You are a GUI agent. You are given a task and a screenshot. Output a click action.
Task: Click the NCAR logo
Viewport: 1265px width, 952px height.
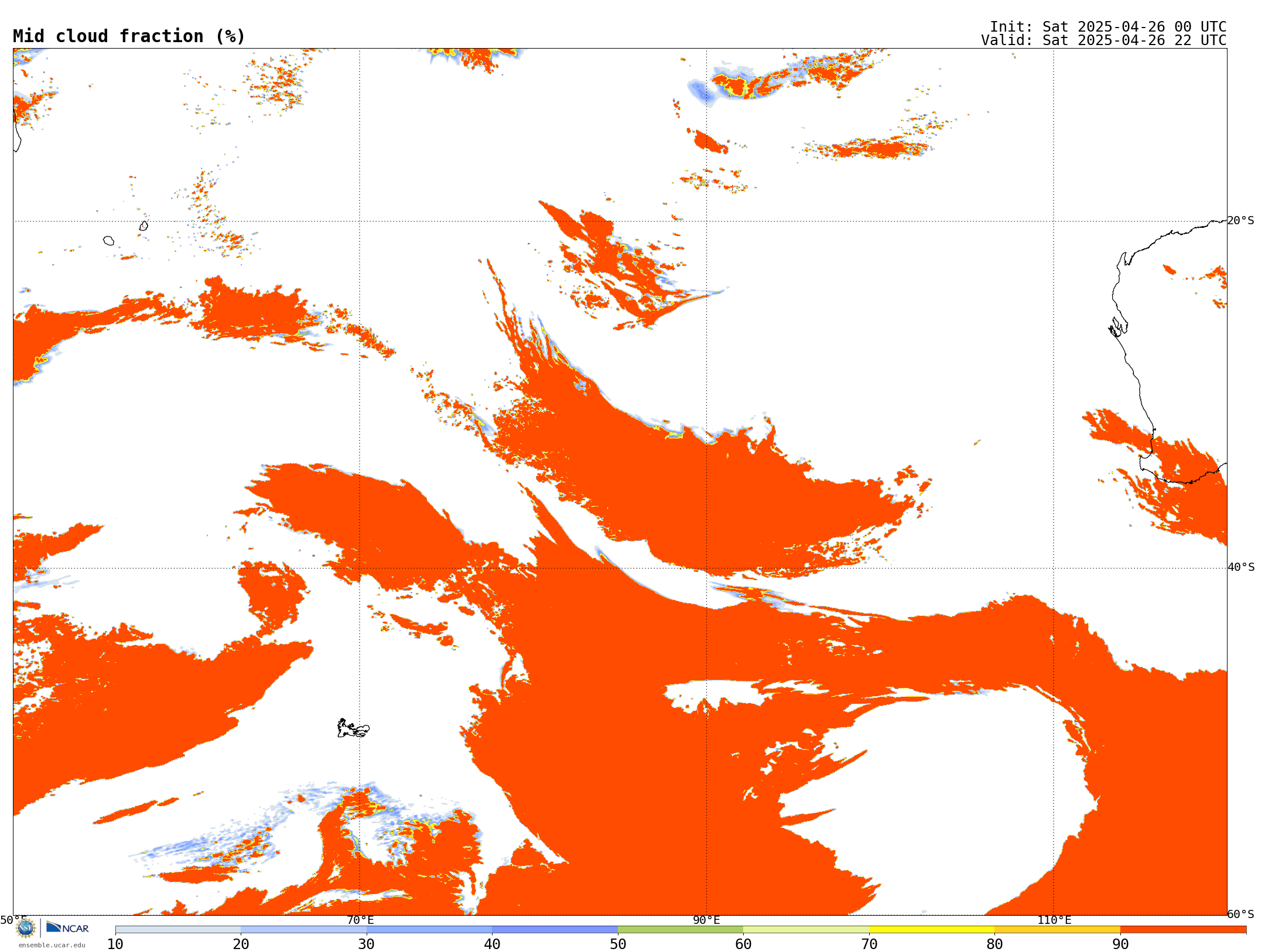tap(67, 928)
